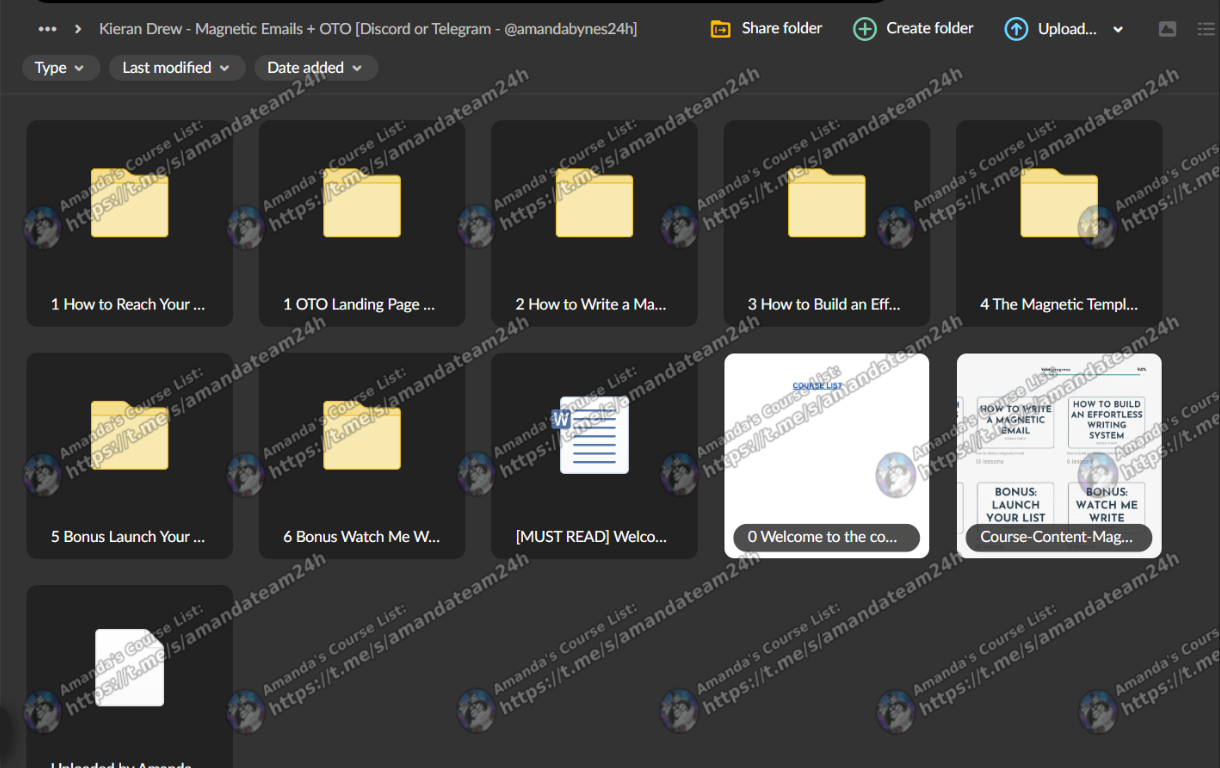This screenshot has width=1220, height=768.
Task: Open the 'Course-Content-Mag...' image thumbnail
Action: (1058, 455)
